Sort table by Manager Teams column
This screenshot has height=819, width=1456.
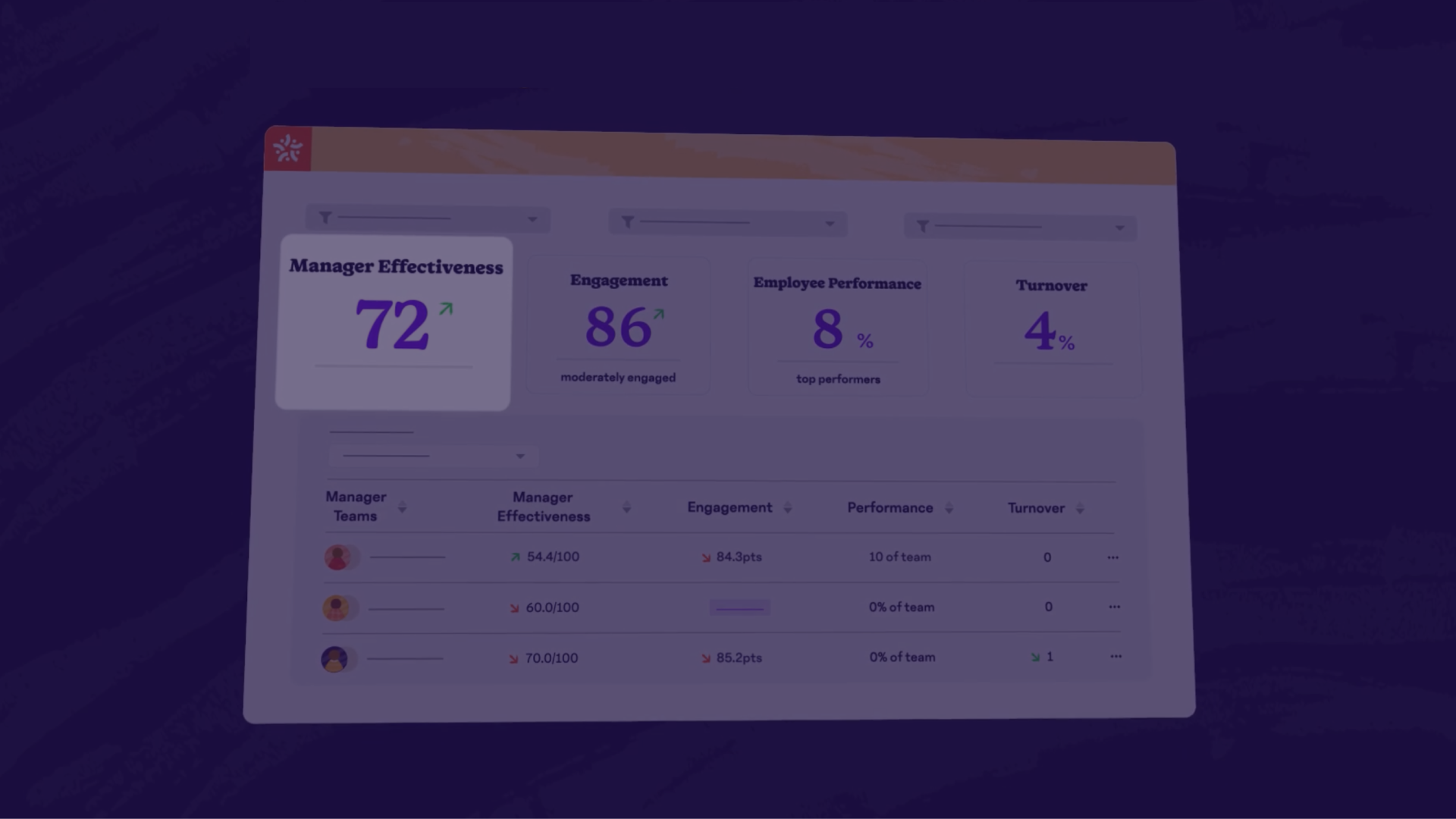[x=403, y=507]
